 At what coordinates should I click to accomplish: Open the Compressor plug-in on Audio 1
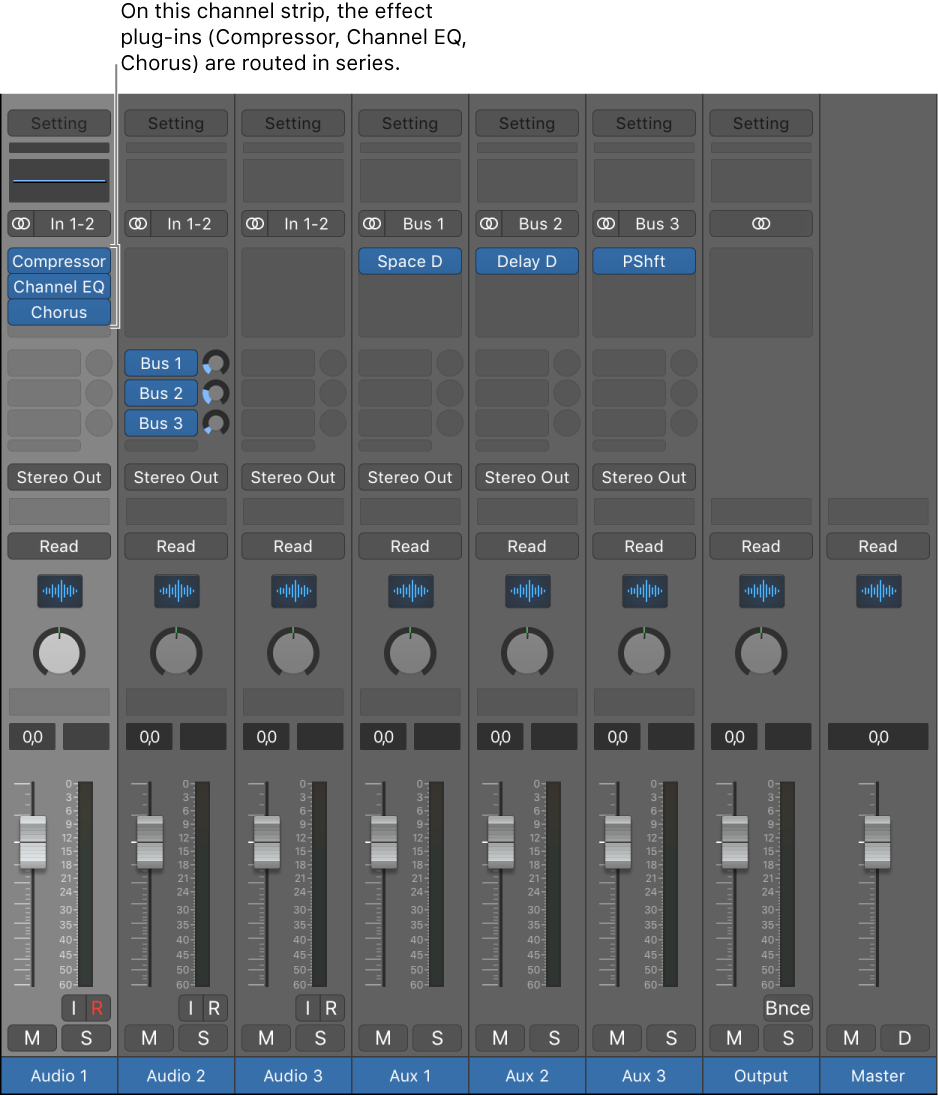pos(58,261)
